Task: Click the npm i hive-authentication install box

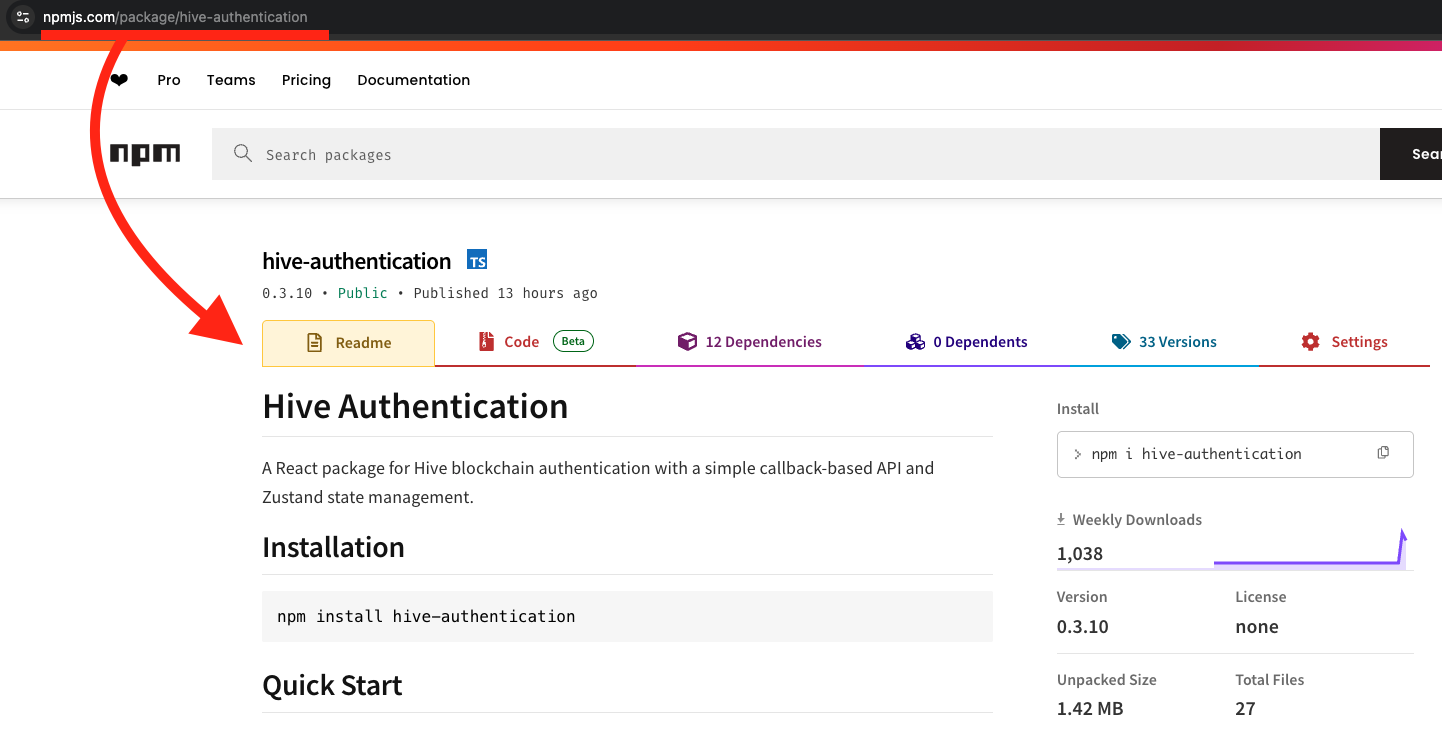Action: point(1235,454)
